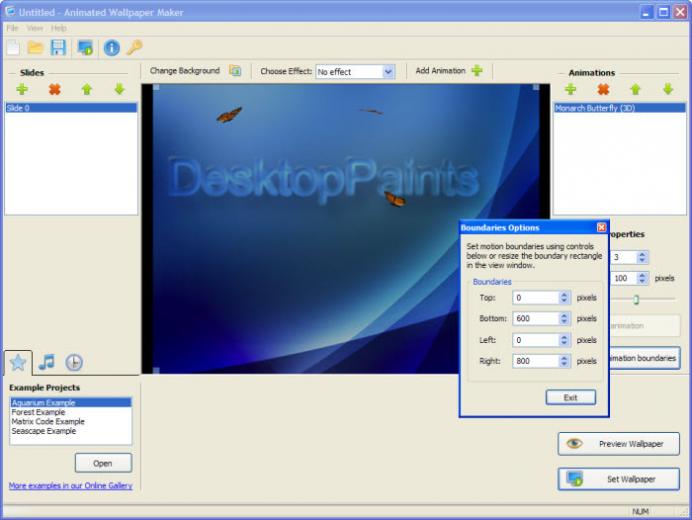Add a new slide with green plus
This screenshot has width=692, height=520.
pyautogui.click(x=22, y=89)
